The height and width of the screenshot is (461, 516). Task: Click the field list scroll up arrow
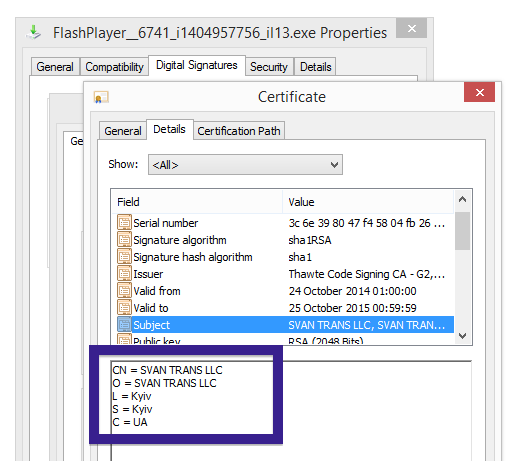(x=462, y=200)
